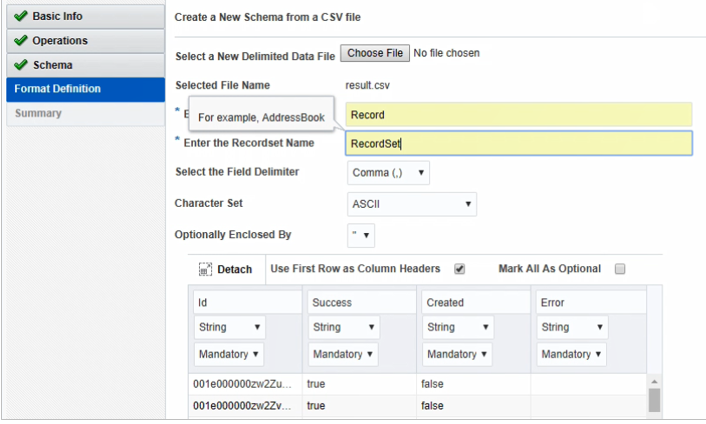Open the Optionally Enclosed By dropdown

click(x=360, y=237)
